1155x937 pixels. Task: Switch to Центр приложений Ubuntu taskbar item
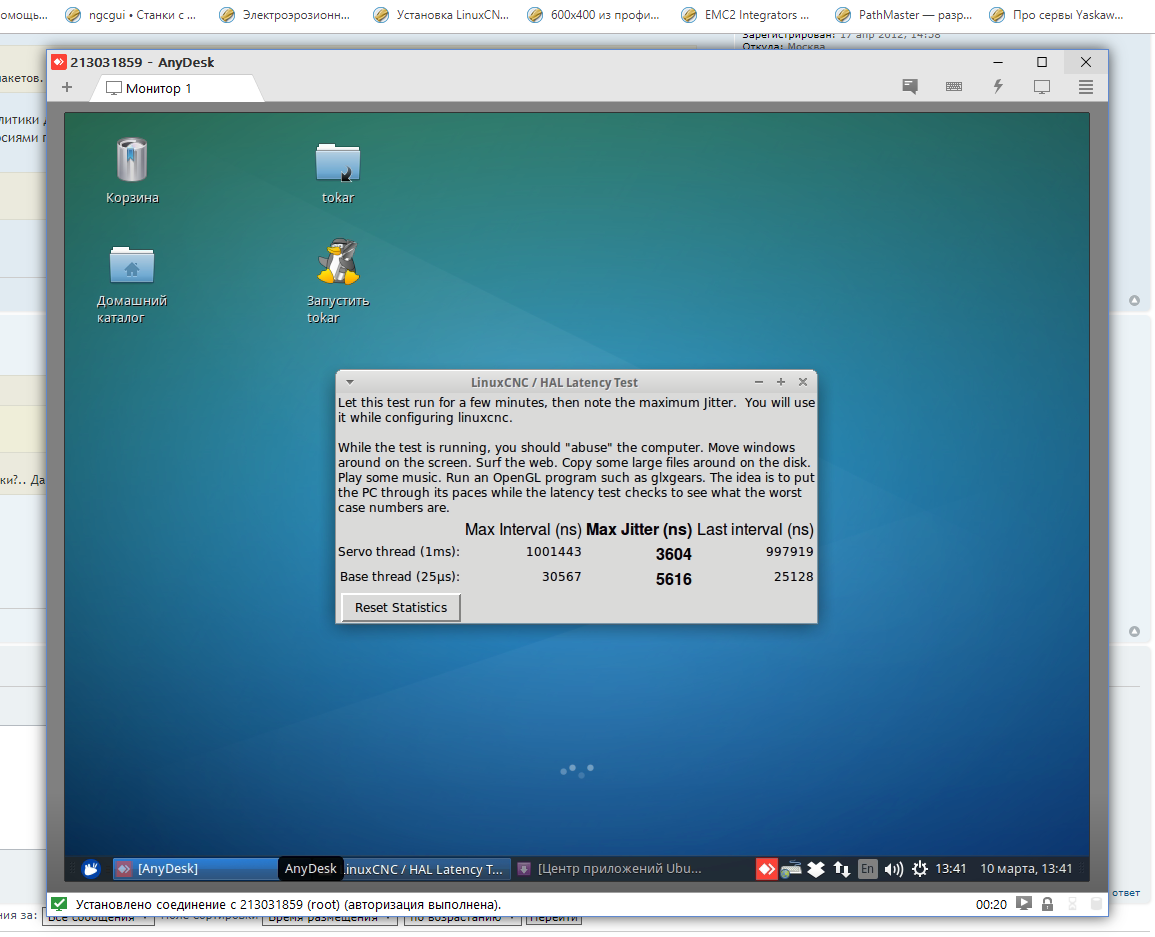(x=611, y=869)
